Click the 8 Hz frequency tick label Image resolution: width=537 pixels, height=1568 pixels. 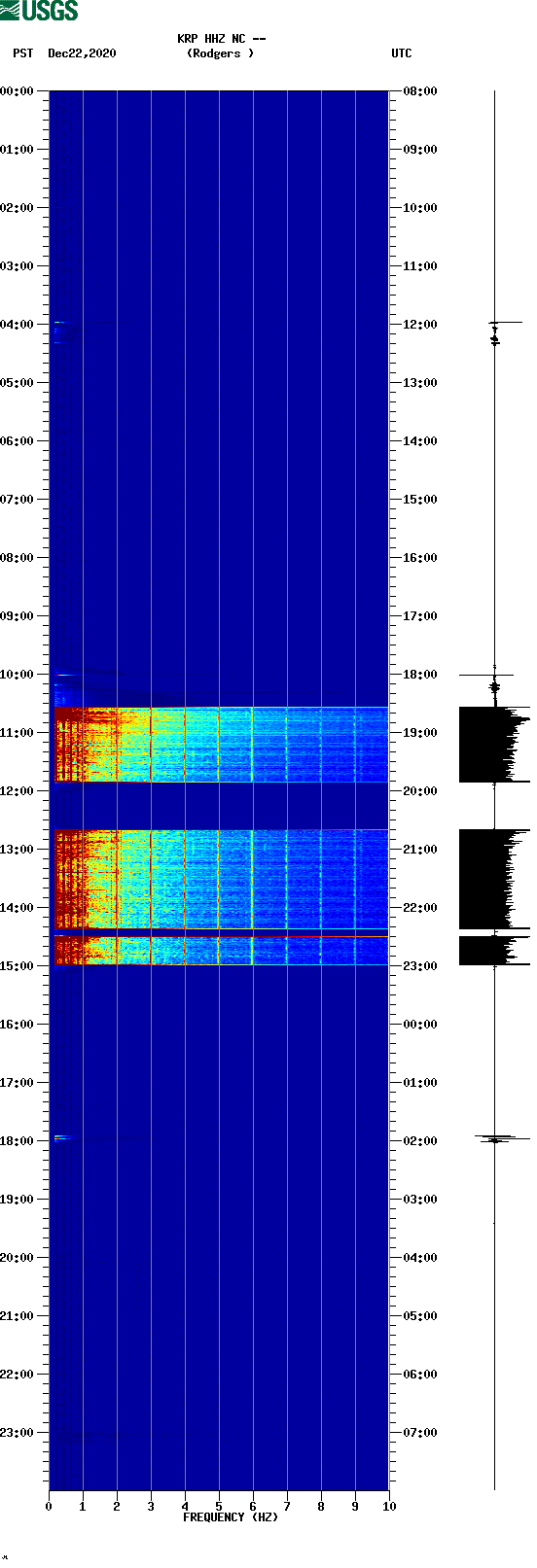321,1507
